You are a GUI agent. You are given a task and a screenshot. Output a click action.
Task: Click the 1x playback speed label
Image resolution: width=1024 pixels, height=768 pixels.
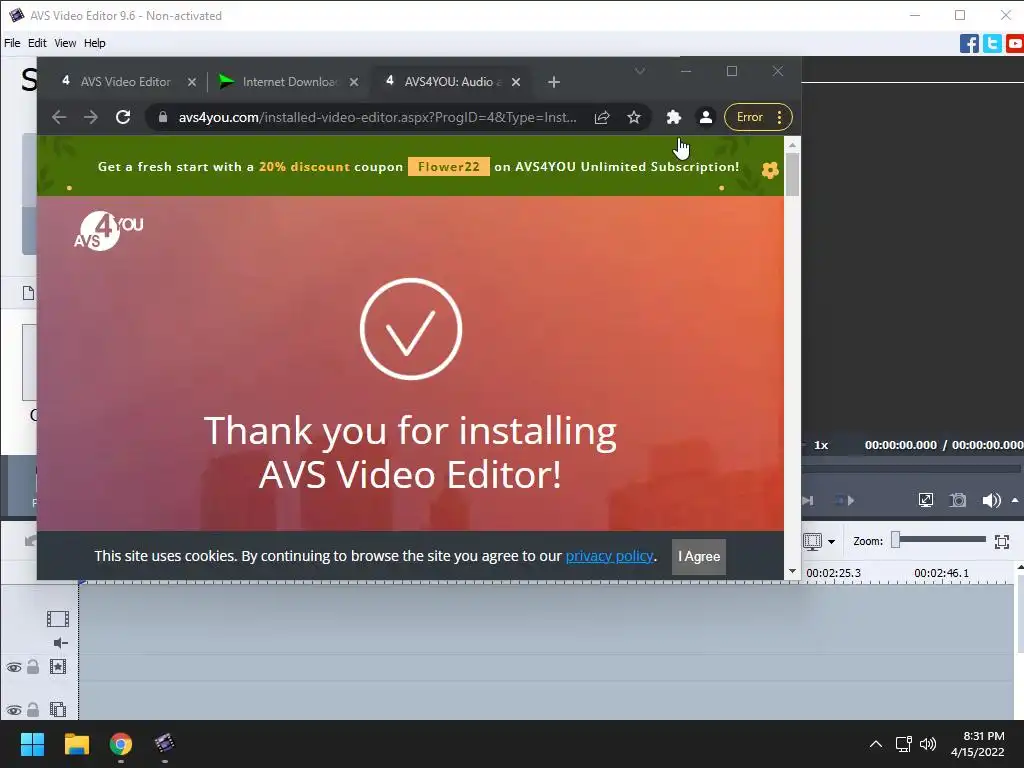[821, 445]
